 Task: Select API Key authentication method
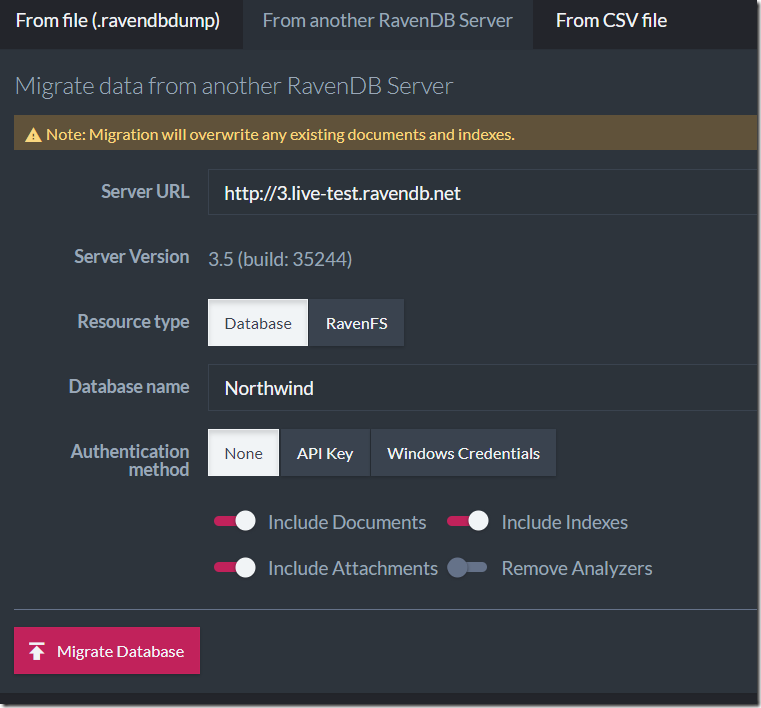[325, 453]
